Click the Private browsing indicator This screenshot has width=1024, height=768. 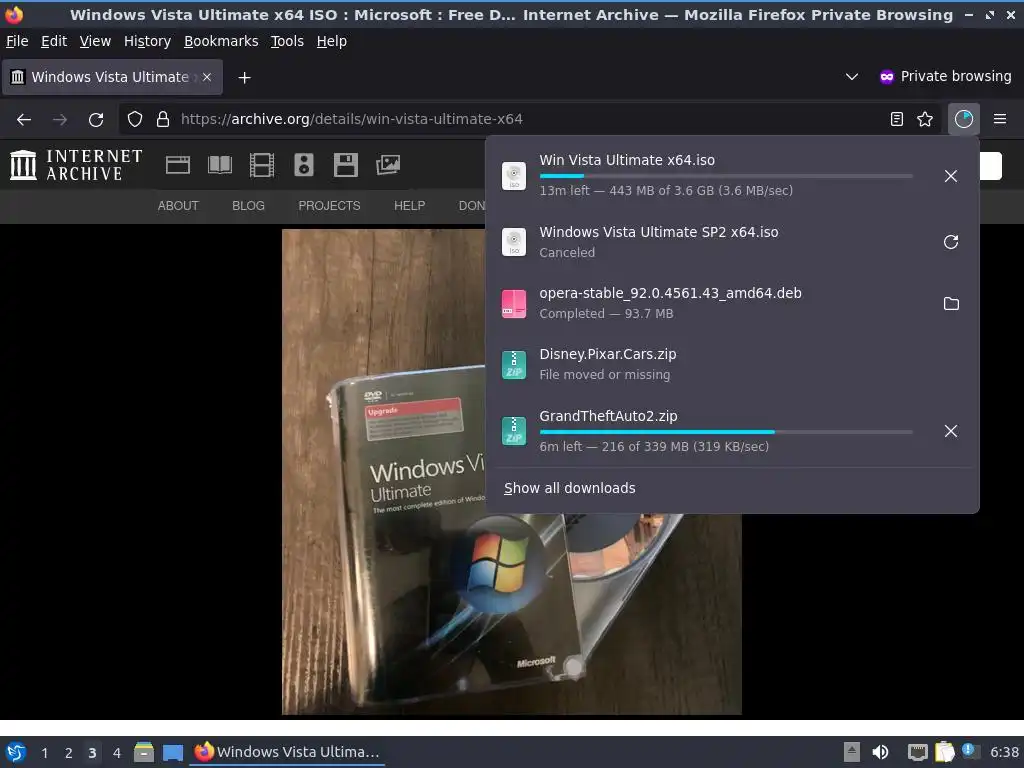click(945, 76)
